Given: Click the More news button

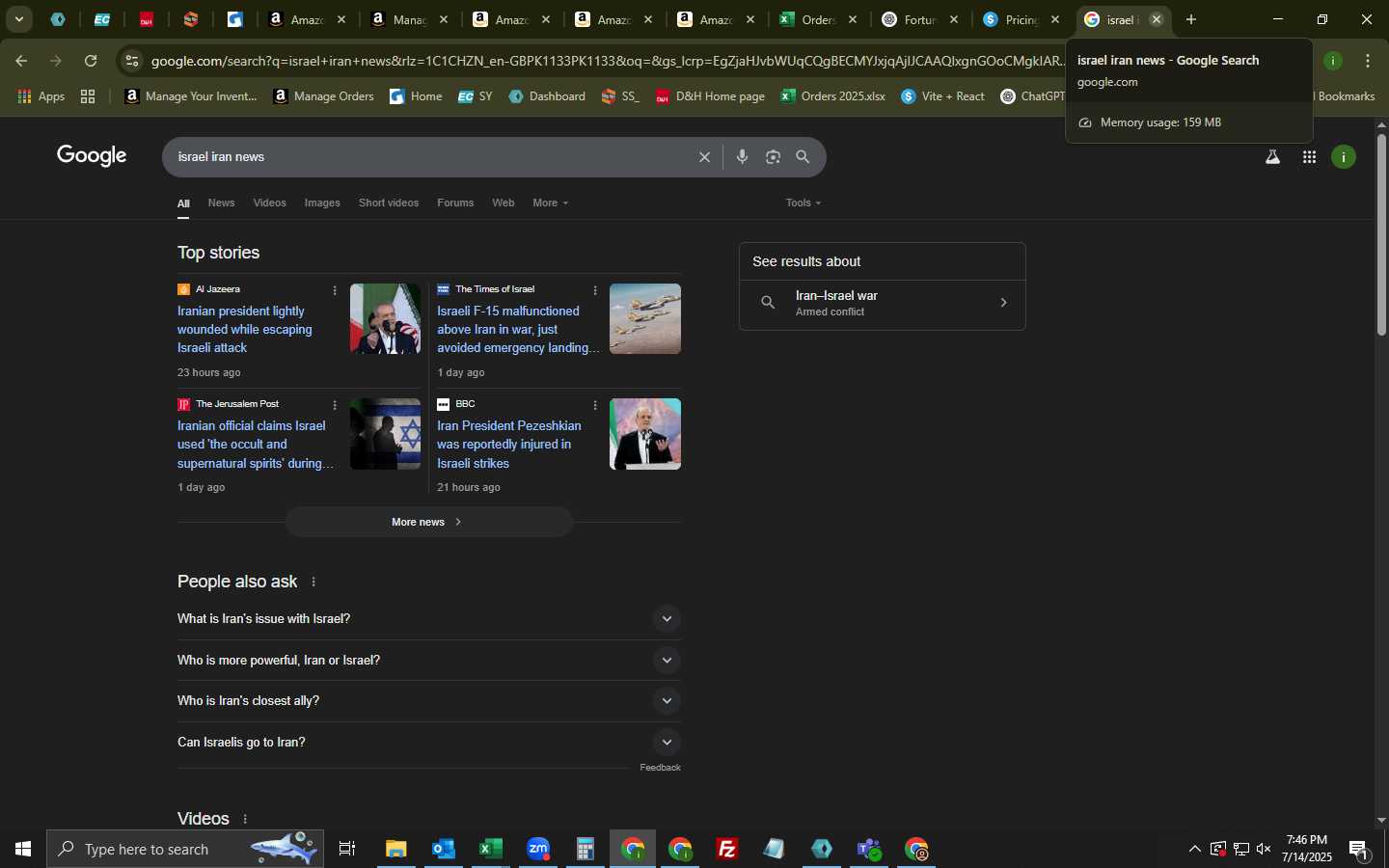Looking at the screenshot, I should [x=429, y=522].
